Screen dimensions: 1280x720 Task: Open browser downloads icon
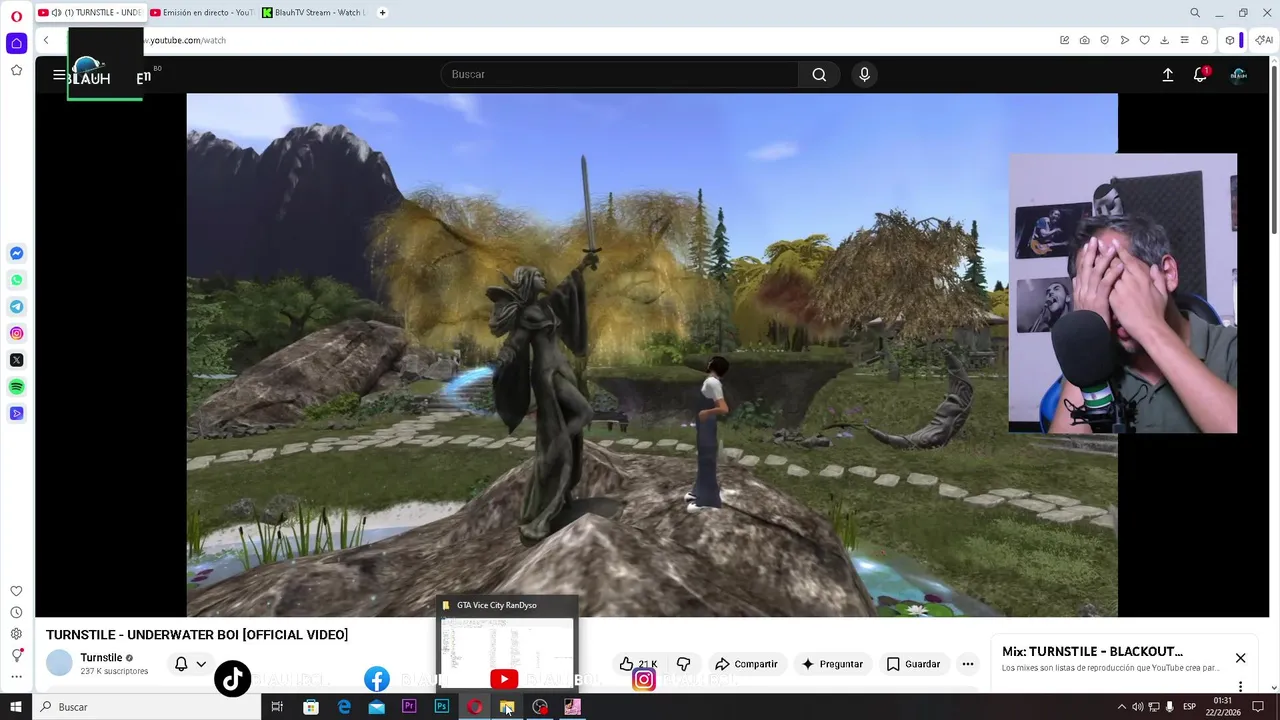click(1164, 40)
